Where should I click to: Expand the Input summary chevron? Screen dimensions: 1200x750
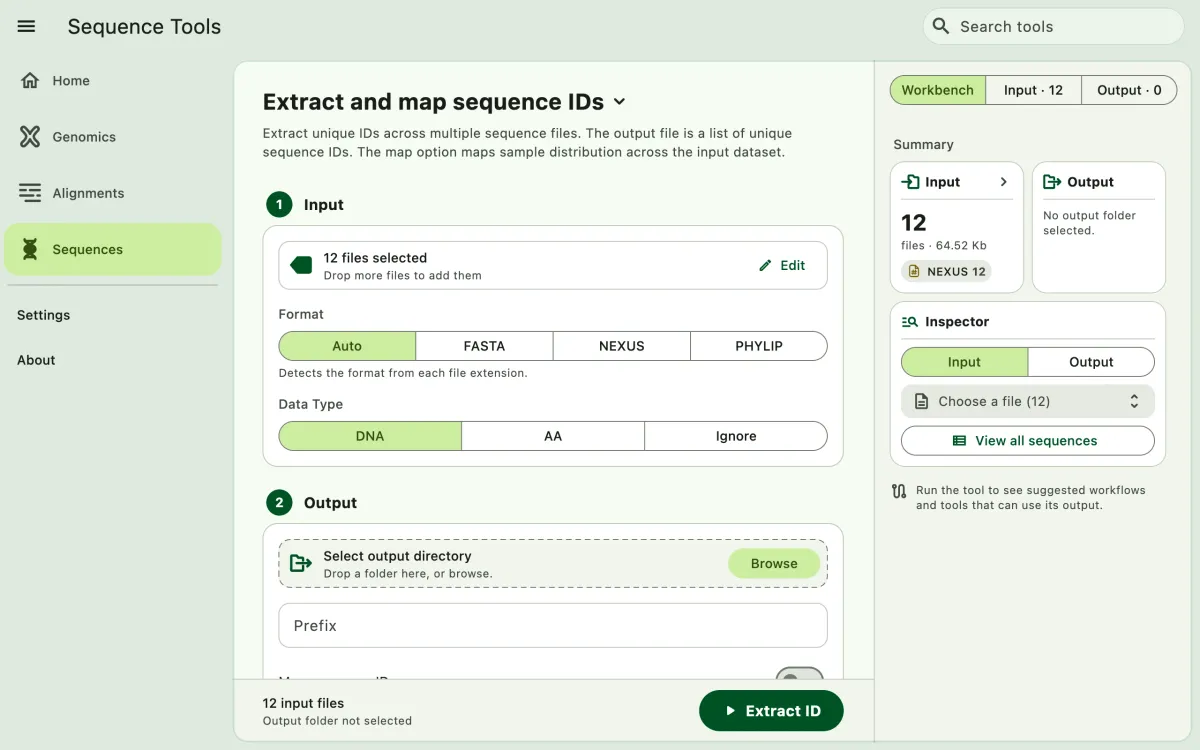pos(1004,182)
